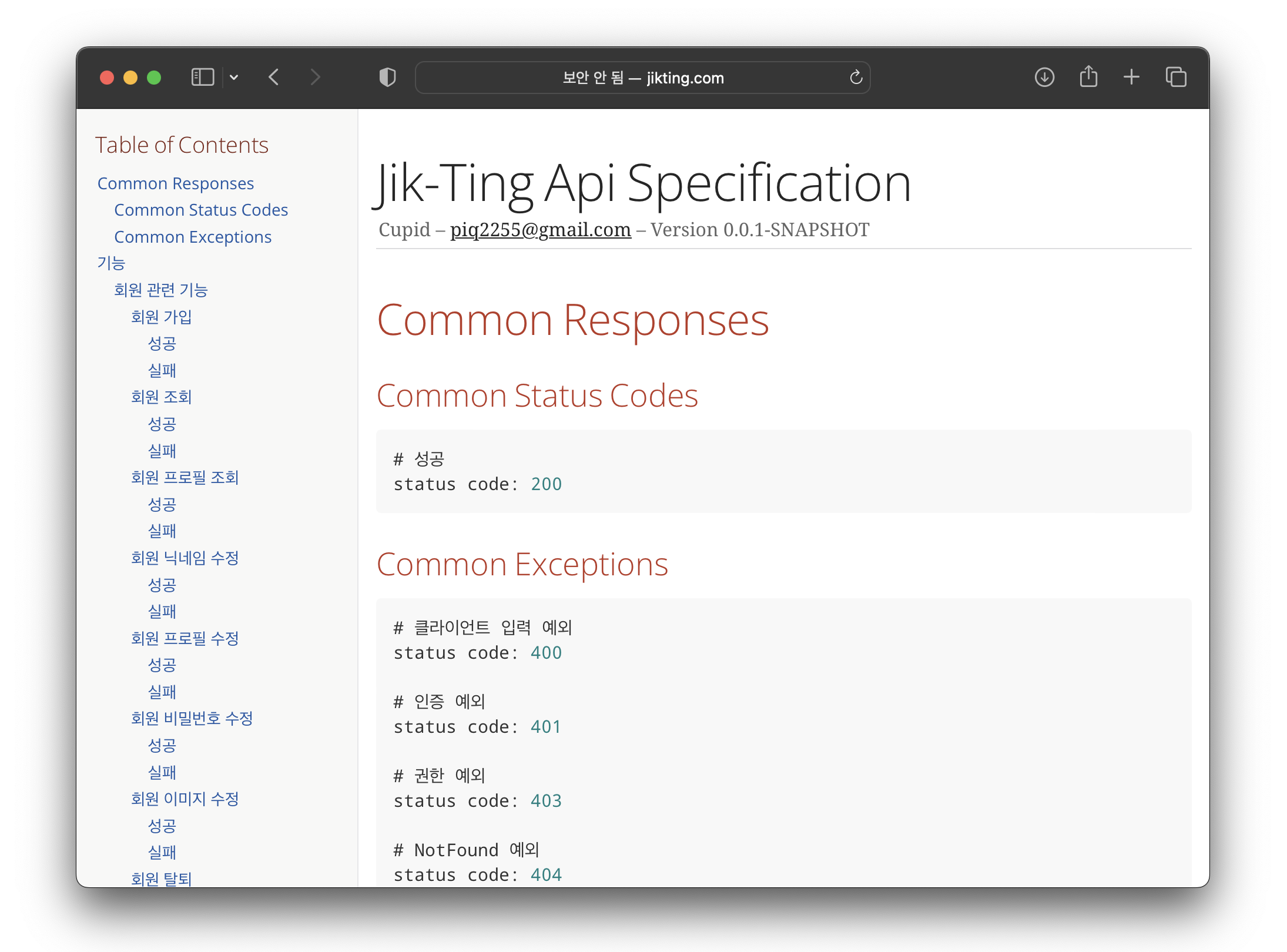Jump to 회원 프로필 조회 entry
The height and width of the screenshot is (952, 1287).
(185, 477)
